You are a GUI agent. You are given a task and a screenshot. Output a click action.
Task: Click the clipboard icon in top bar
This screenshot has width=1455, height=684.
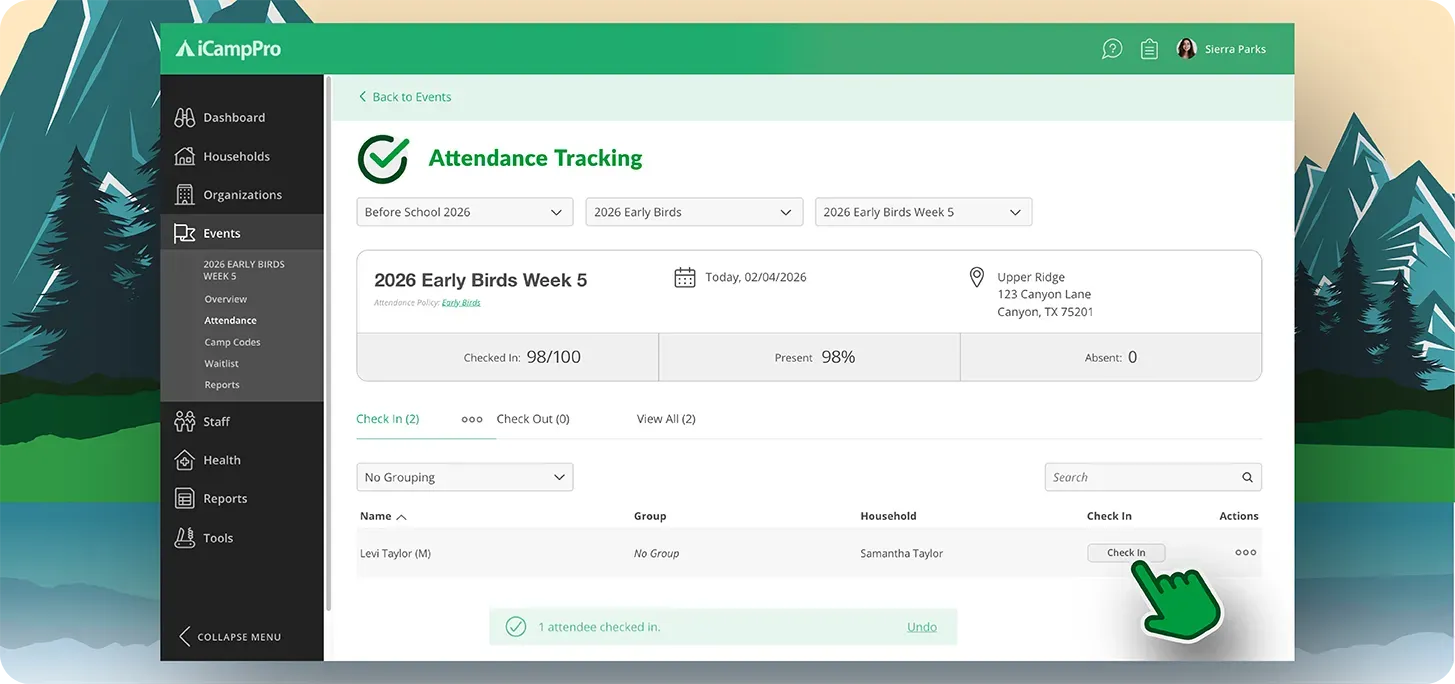point(1148,48)
